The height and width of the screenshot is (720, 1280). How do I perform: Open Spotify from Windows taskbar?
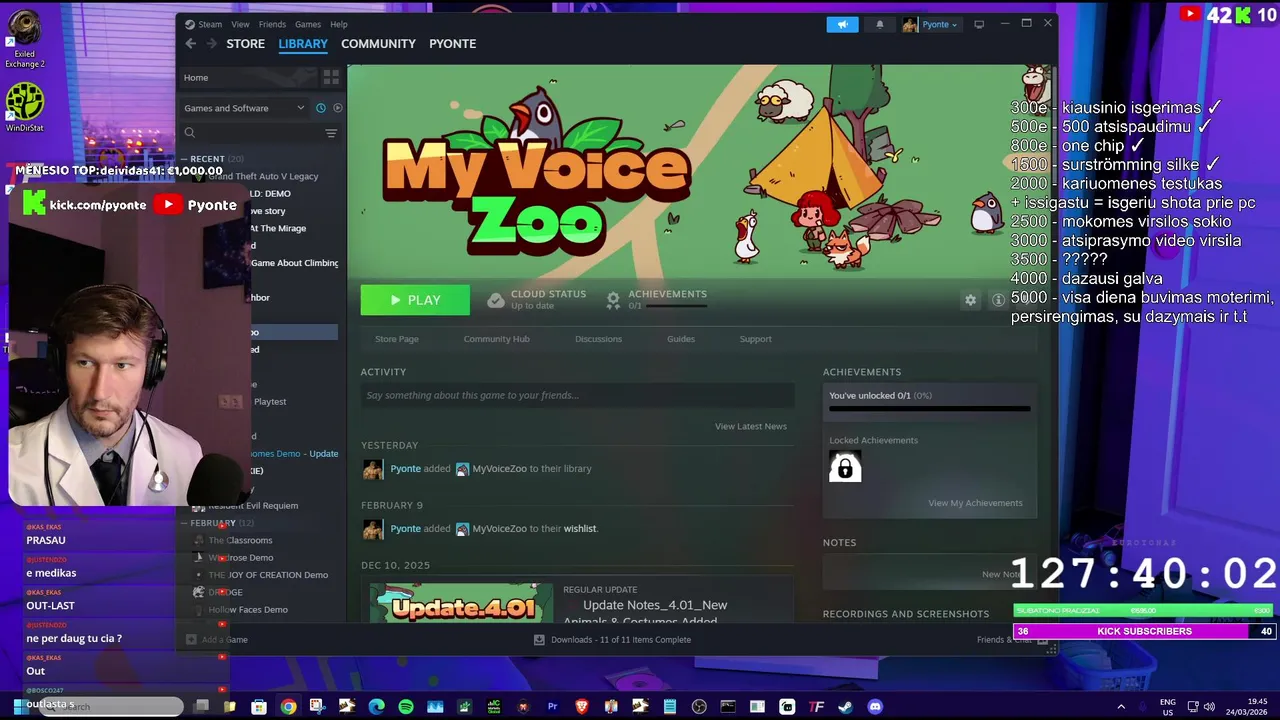coord(406,707)
